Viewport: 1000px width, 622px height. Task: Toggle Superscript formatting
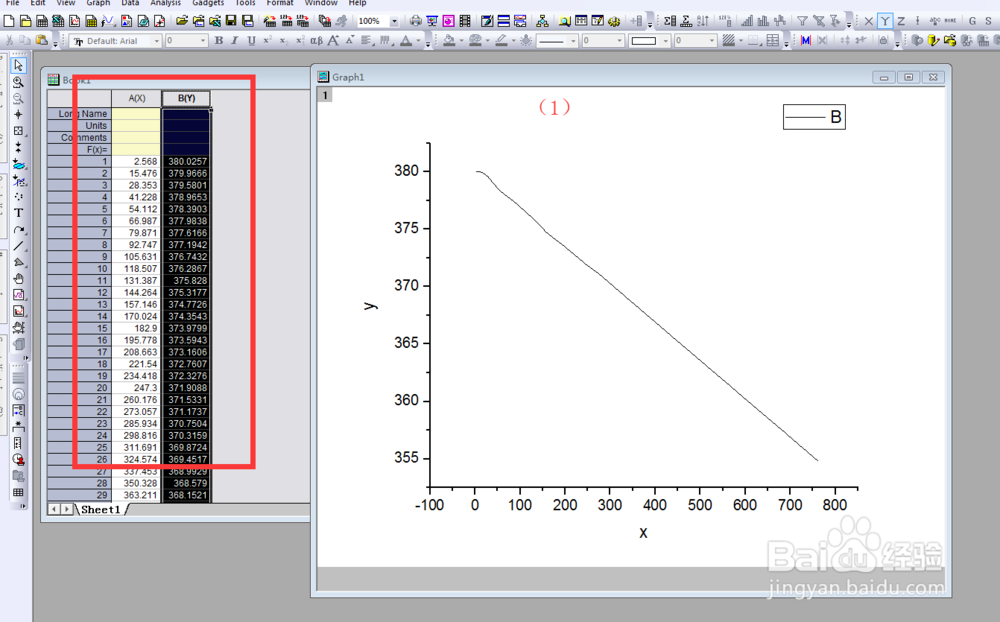(x=268, y=41)
